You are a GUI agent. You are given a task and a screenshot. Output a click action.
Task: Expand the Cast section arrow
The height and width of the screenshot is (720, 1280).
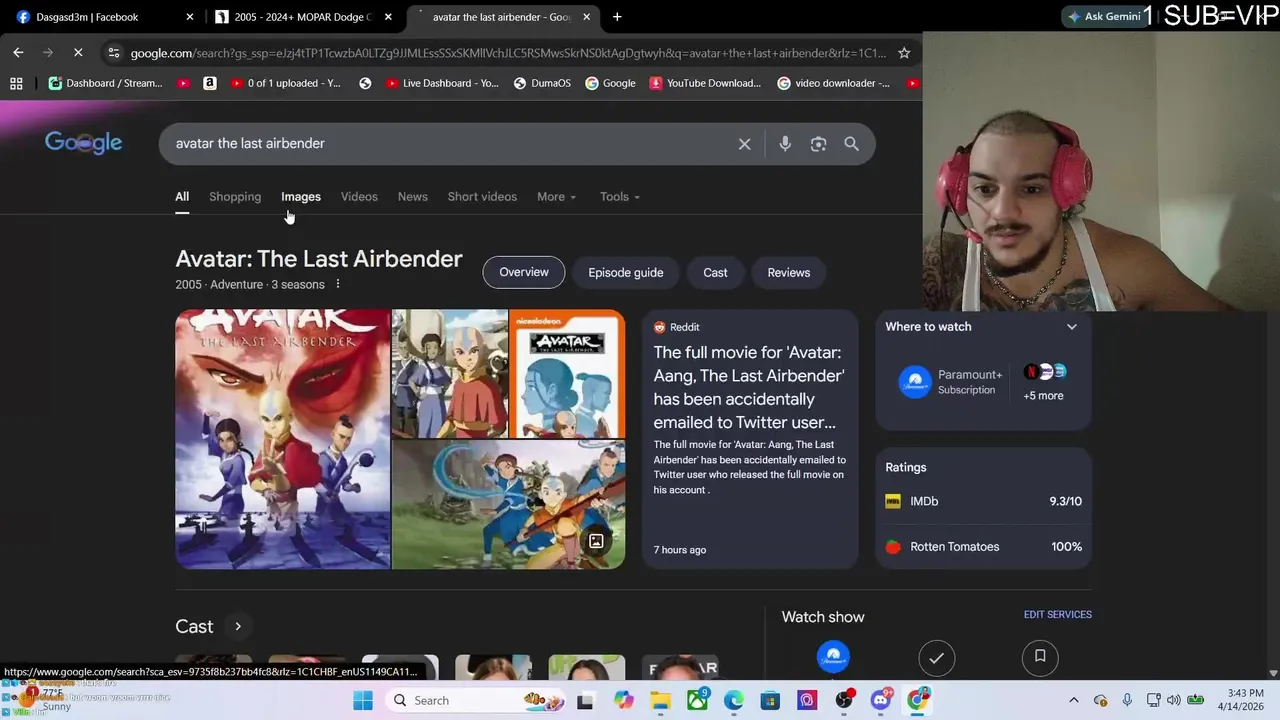(x=238, y=627)
